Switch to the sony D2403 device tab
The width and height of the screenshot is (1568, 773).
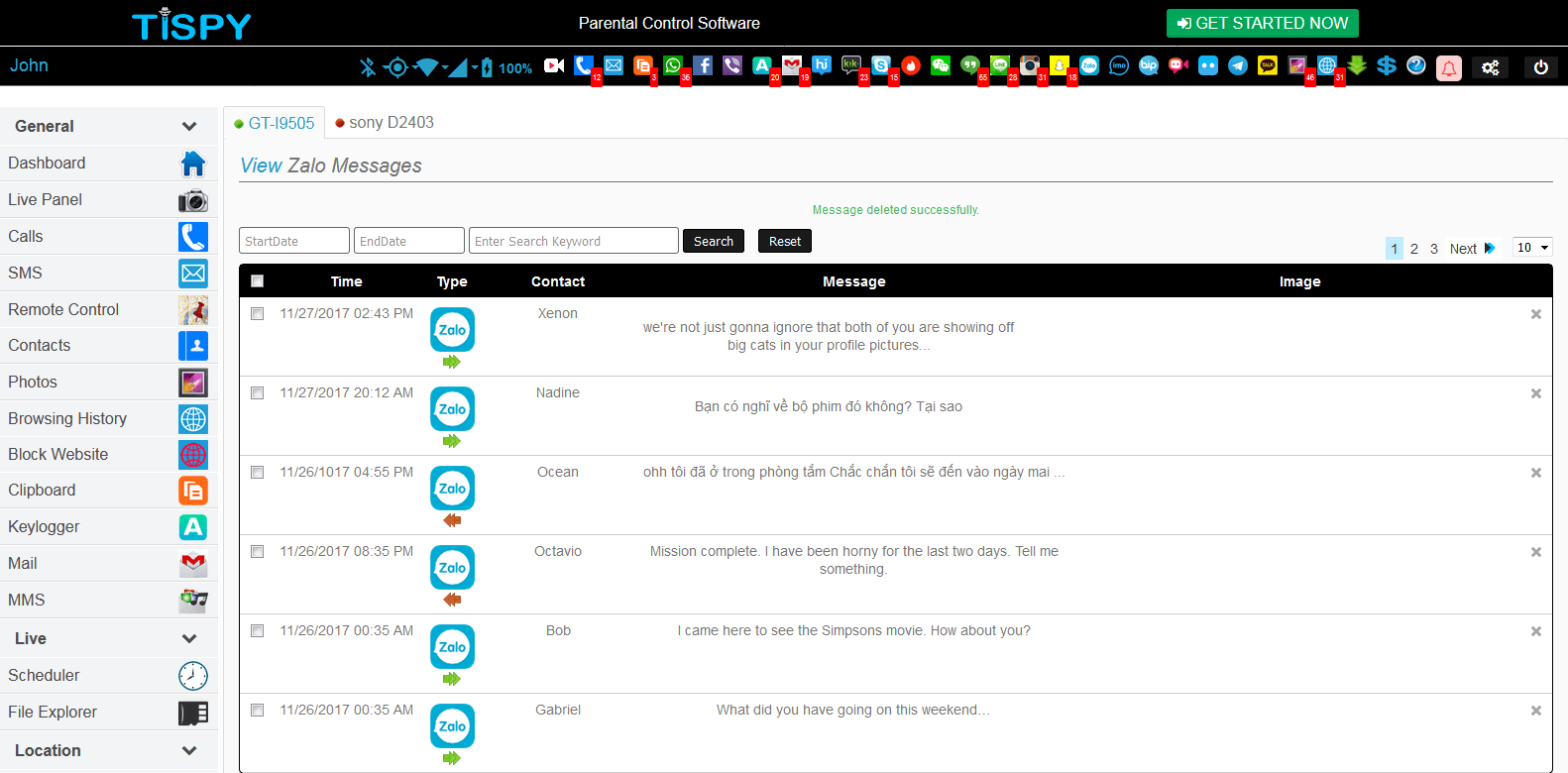coord(385,123)
